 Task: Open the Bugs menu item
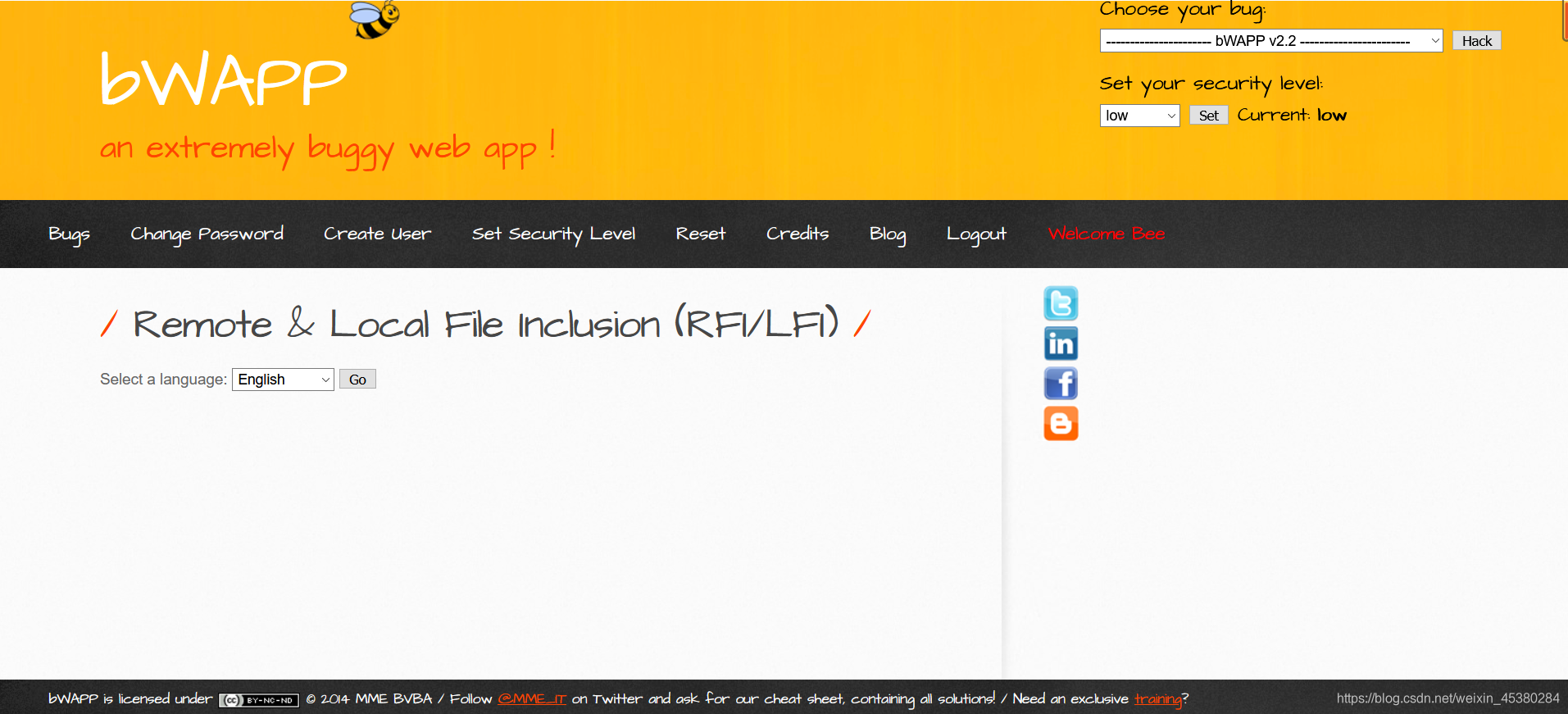(69, 234)
